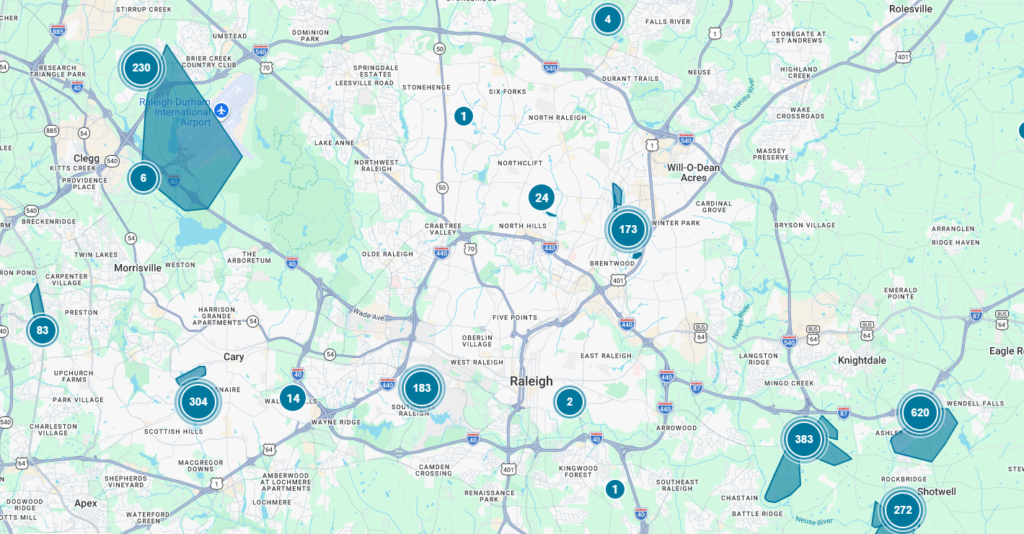
Task: Open the 4 cluster near Falls River
Action: [x=607, y=19]
